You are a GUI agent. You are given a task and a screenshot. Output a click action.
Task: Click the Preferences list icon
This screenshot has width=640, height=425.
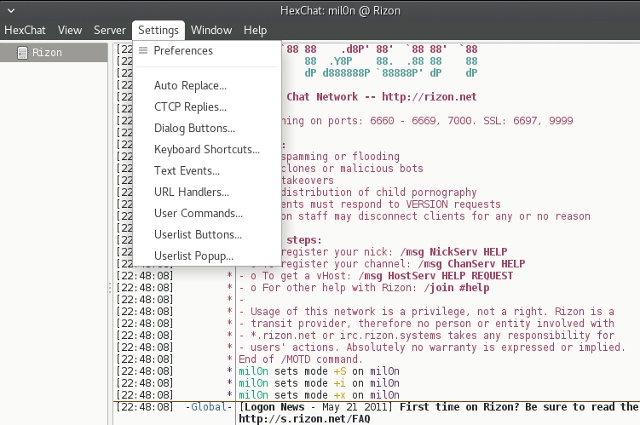pyautogui.click(x=143, y=51)
